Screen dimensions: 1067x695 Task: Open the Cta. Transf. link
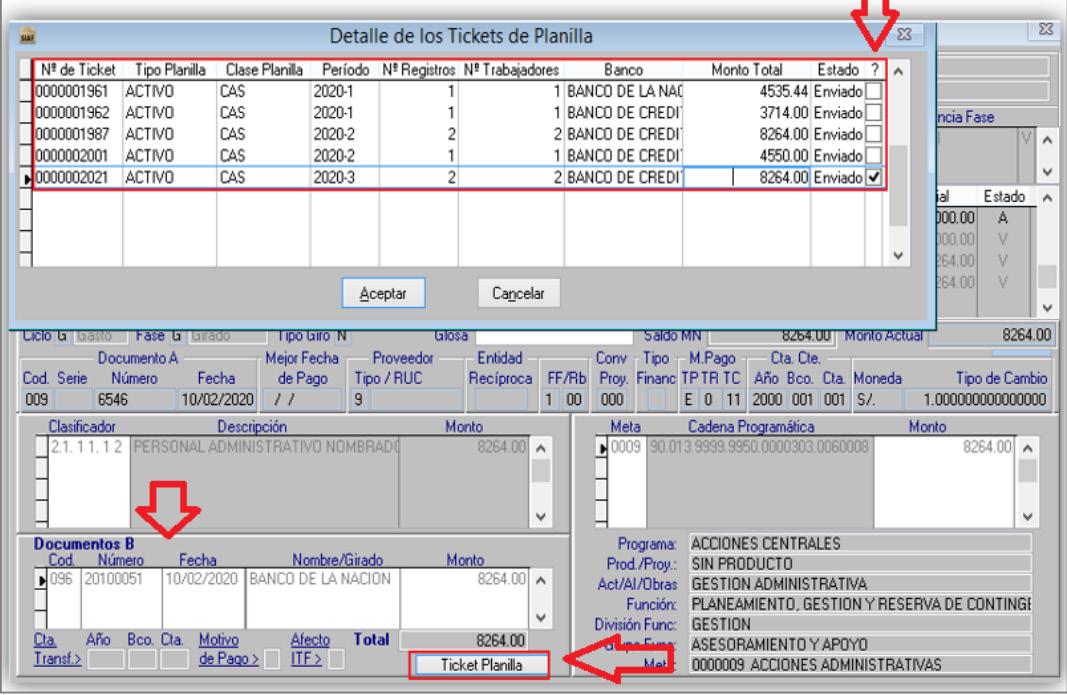pyautogui.click(x=56, y=649)
